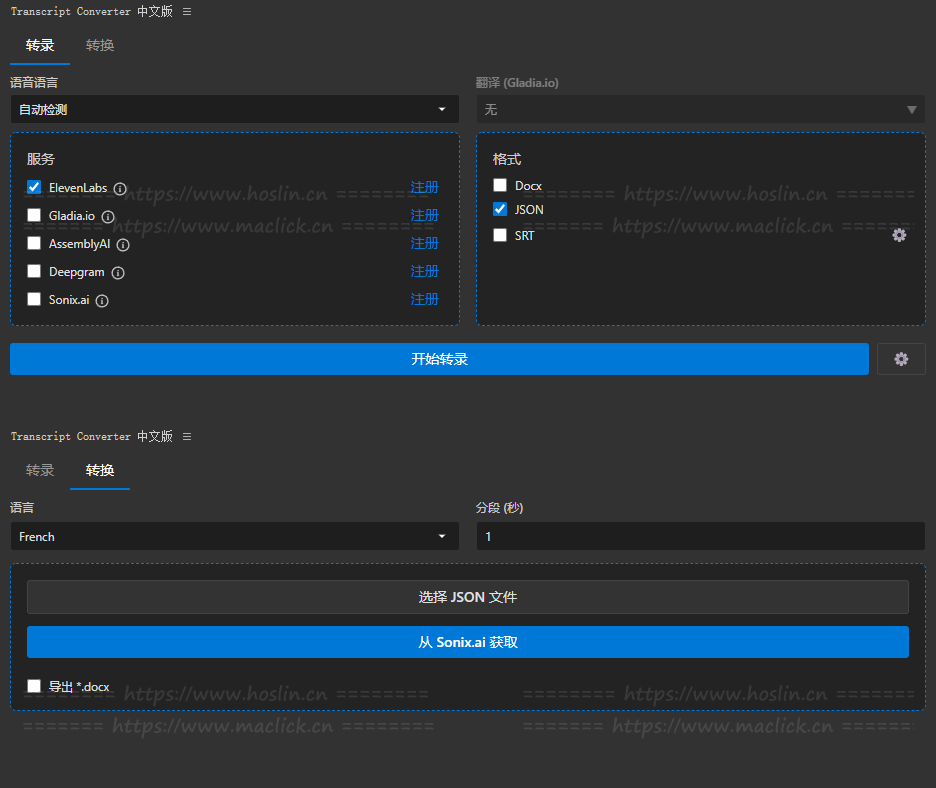This screenshot has height=788, width=936.
Task: Click 选择 JSON 文件 button
Action: coord(468,597)
